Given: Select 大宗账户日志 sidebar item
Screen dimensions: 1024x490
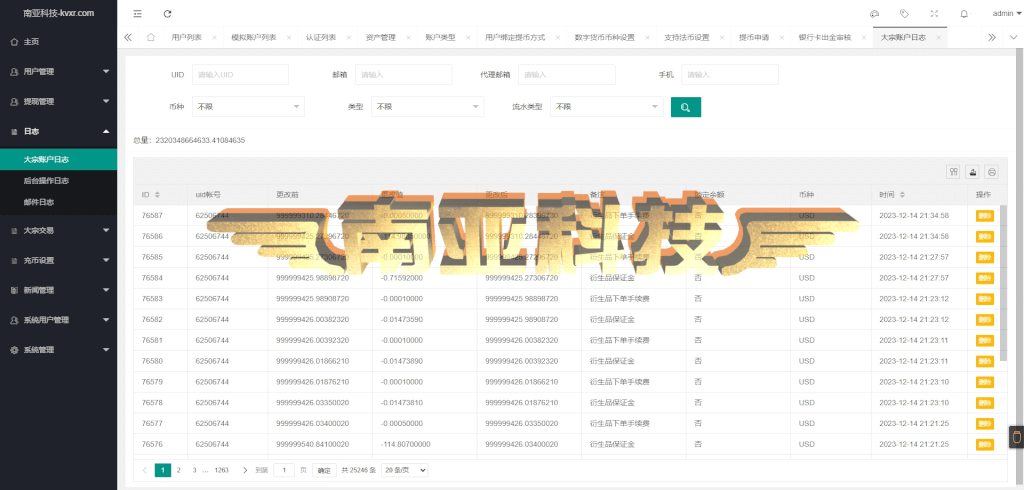Looking at the screenshot, I should coord(59,159).
